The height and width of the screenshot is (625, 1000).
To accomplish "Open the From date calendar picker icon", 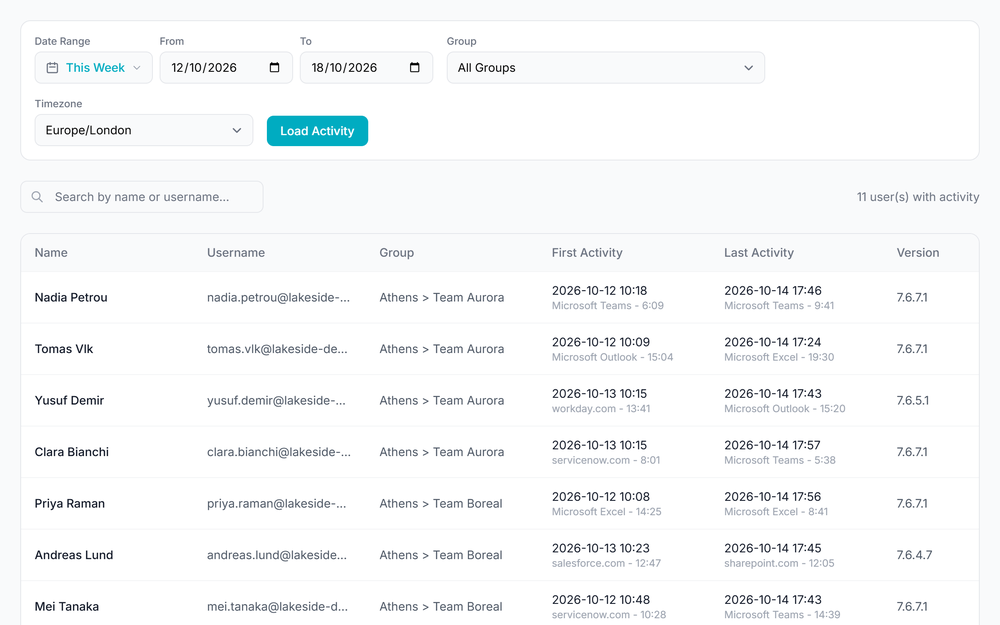I will [274, 68].
